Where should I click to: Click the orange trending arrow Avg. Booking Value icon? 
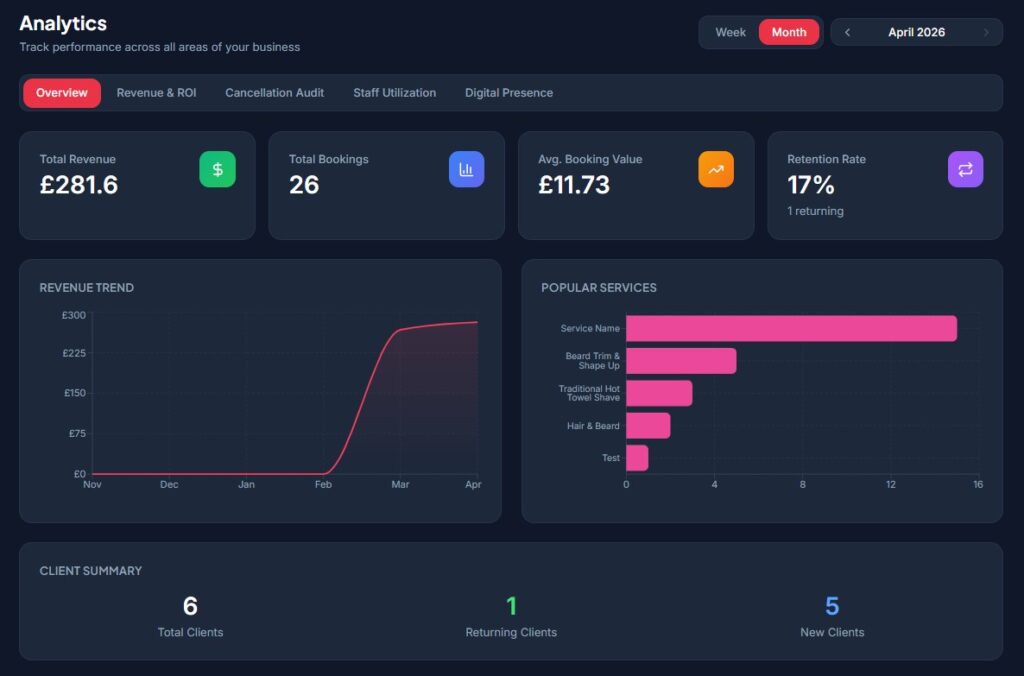click(716, 169)
